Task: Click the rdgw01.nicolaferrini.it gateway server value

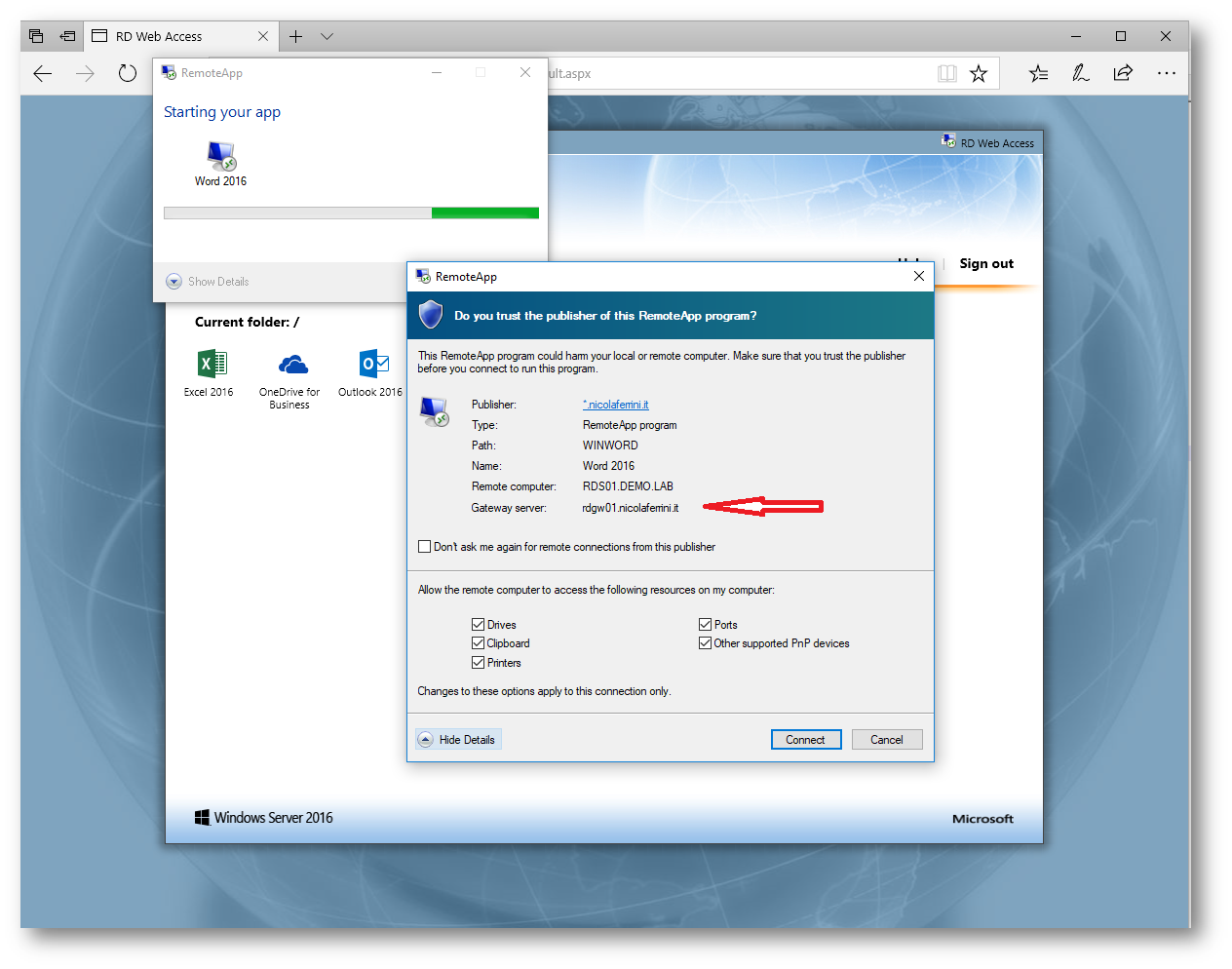Action: pyautogui.click(x=631, y=508)
